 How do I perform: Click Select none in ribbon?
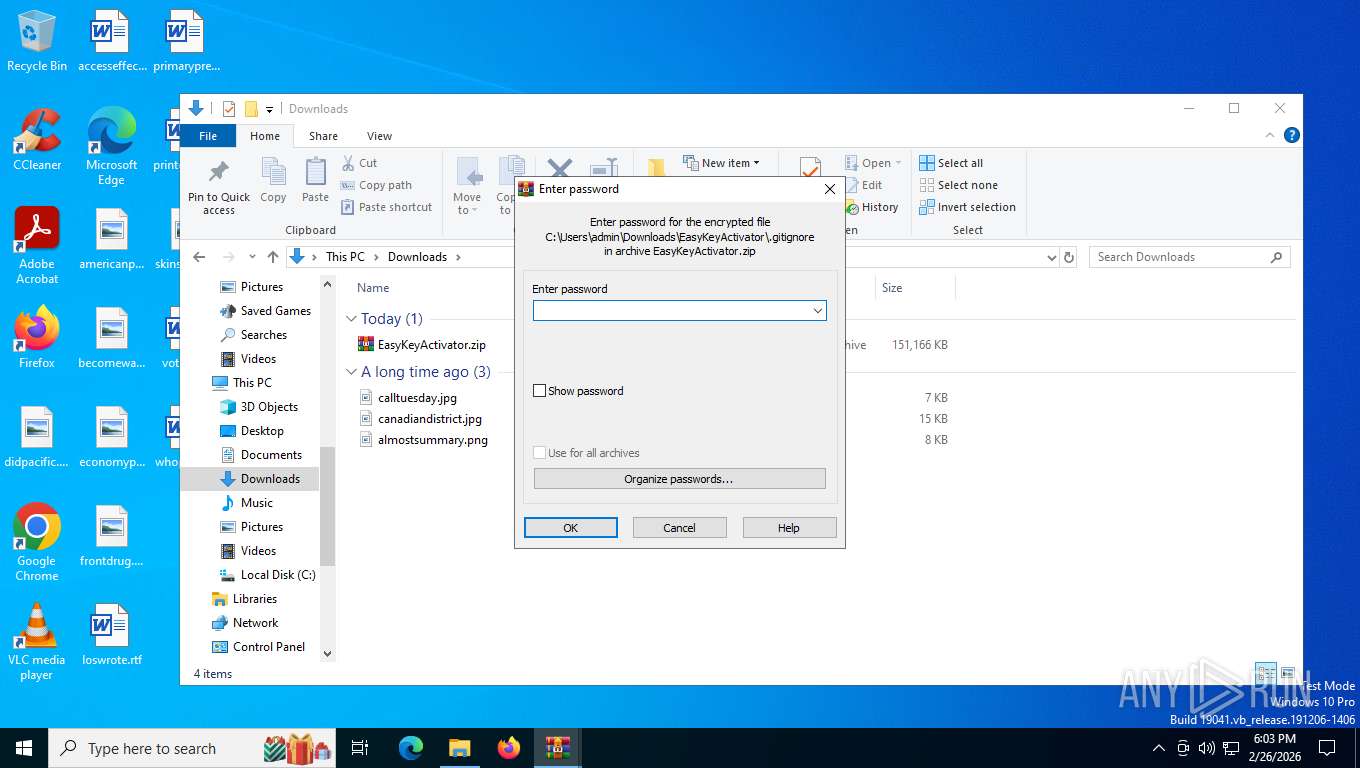[x=958, y=185]
